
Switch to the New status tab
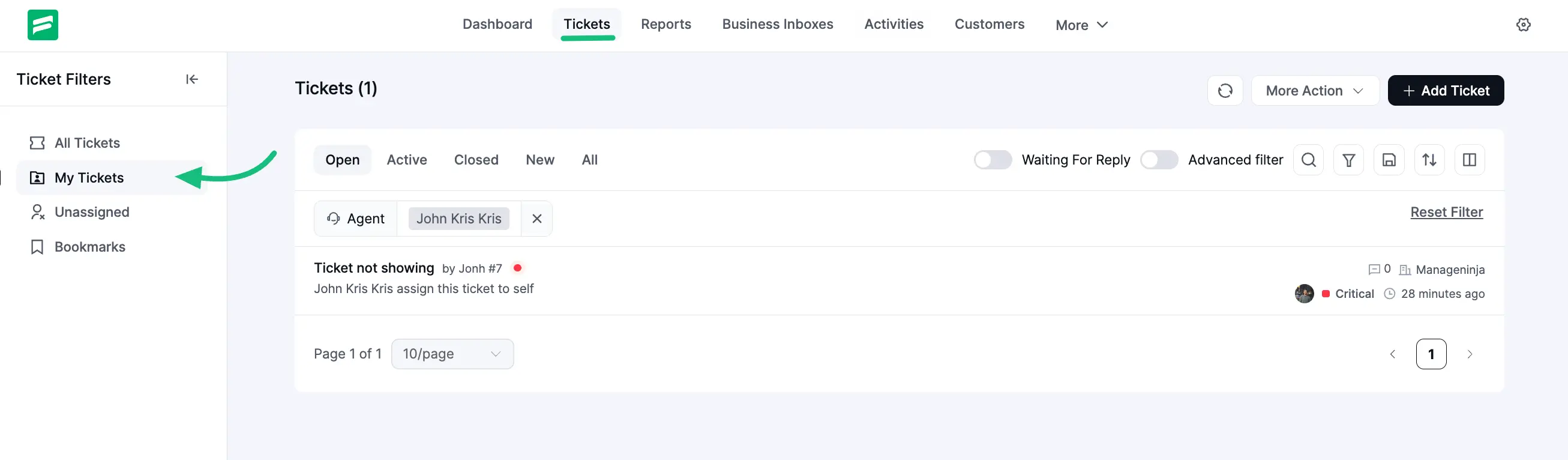540,160
